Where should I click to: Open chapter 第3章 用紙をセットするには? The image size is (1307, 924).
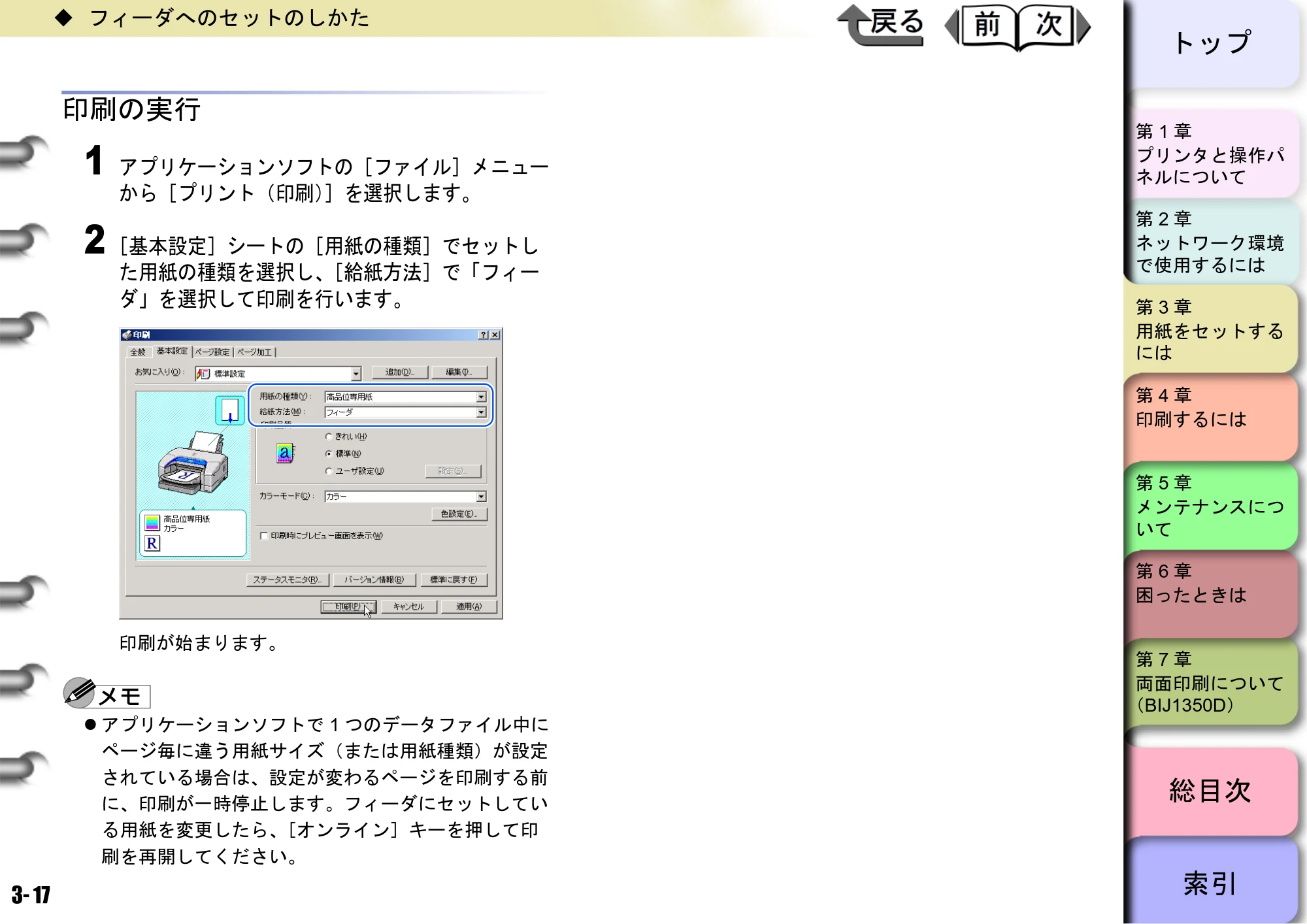pos(1212,330)
